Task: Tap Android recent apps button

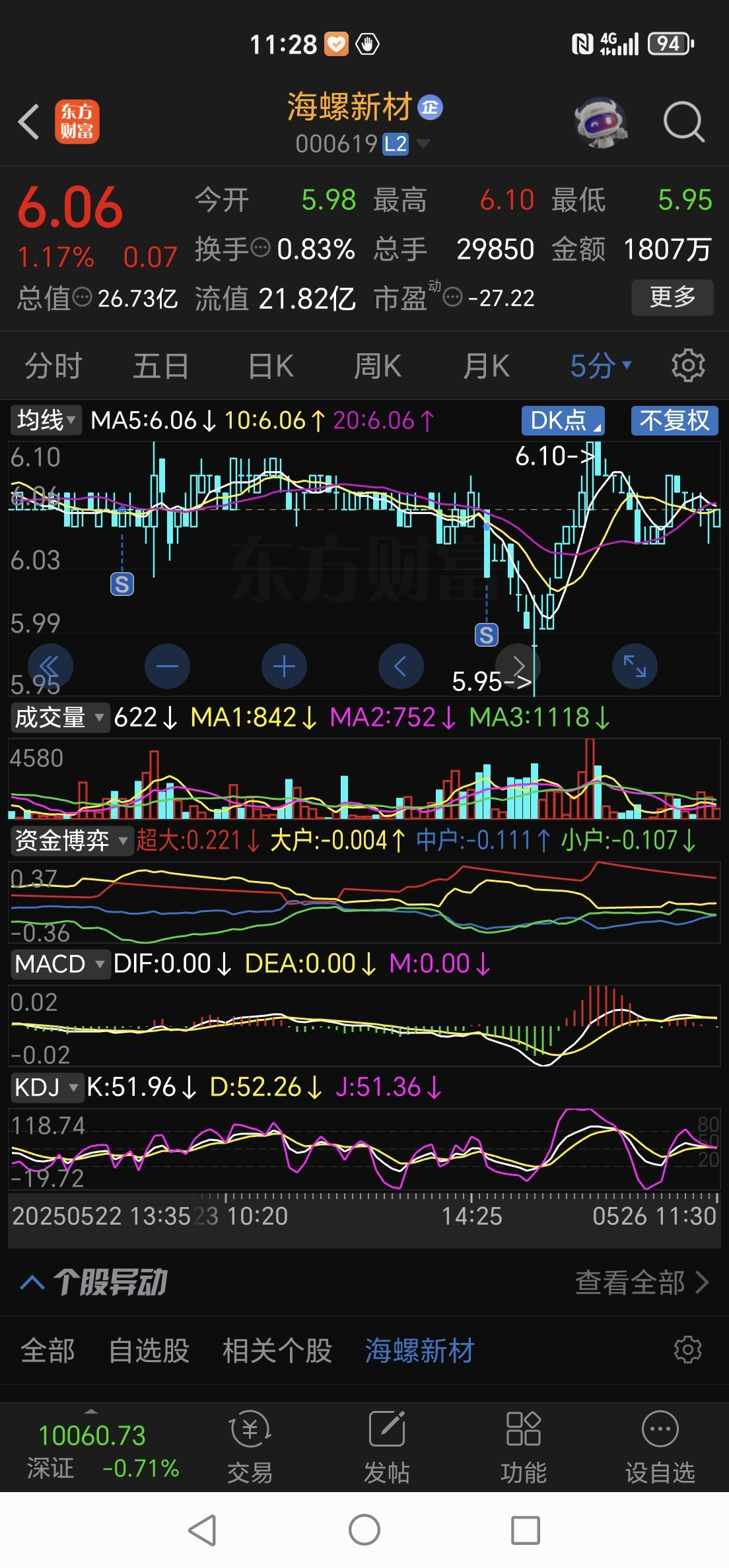Action: coord(526,1530)
